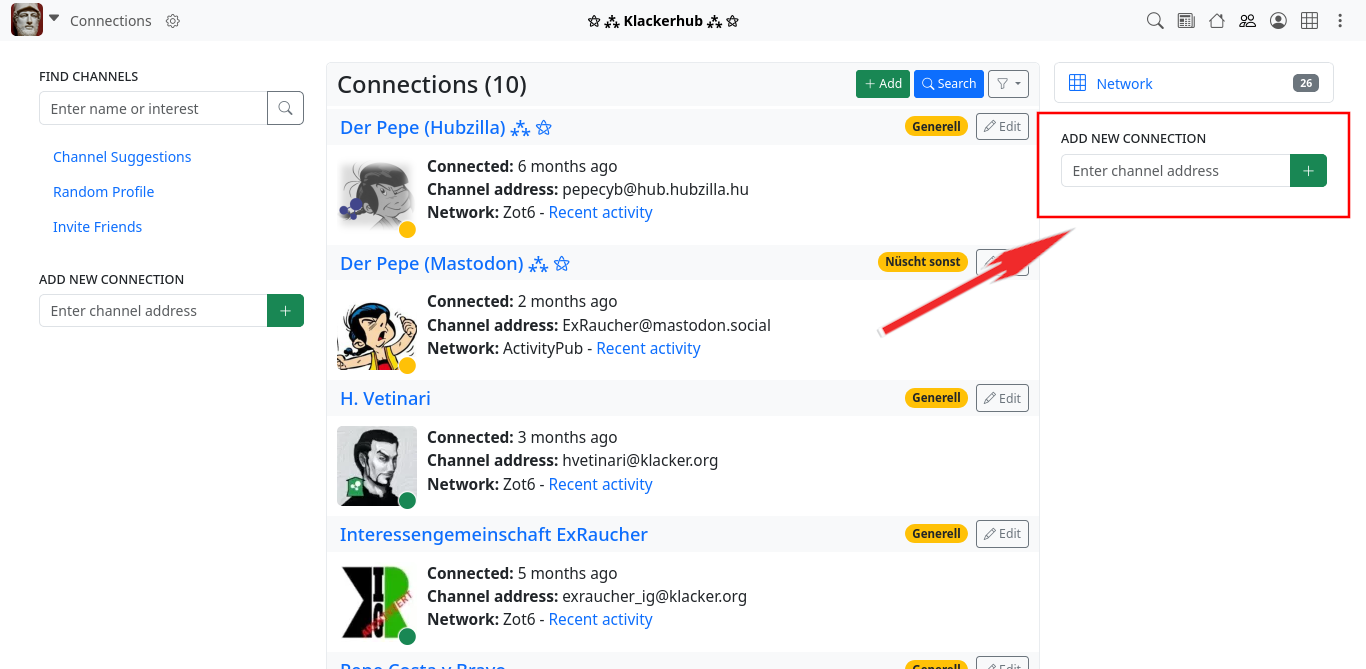Screen dimensions: 1366x669
Task: Click the Interessengemeinschaft ExRaucher avatar thumbnail
Action: (x=377, y=602)
